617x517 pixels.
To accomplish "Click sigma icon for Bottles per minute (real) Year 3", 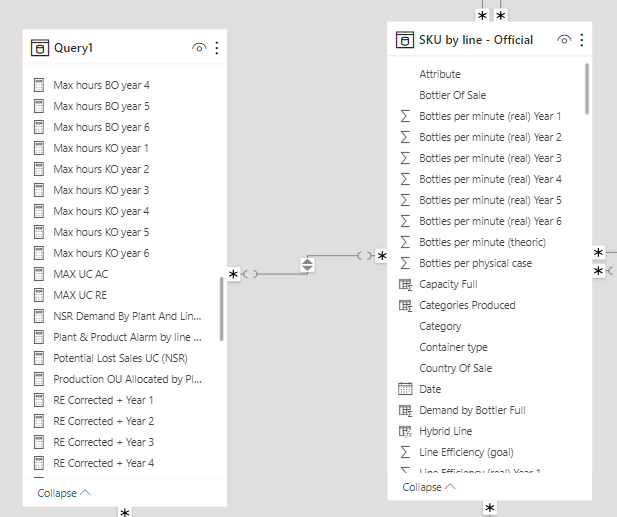I will [x=405, y=158].
